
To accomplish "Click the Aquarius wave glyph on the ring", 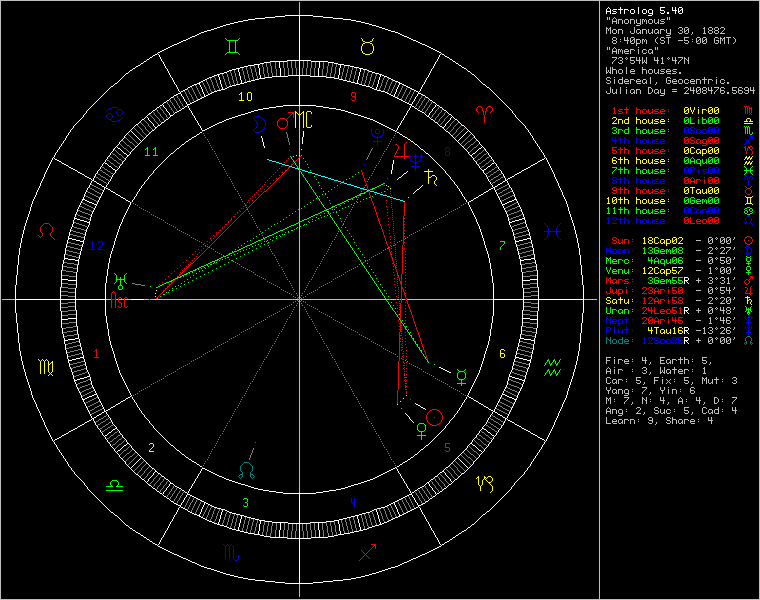I will (552, 367).
